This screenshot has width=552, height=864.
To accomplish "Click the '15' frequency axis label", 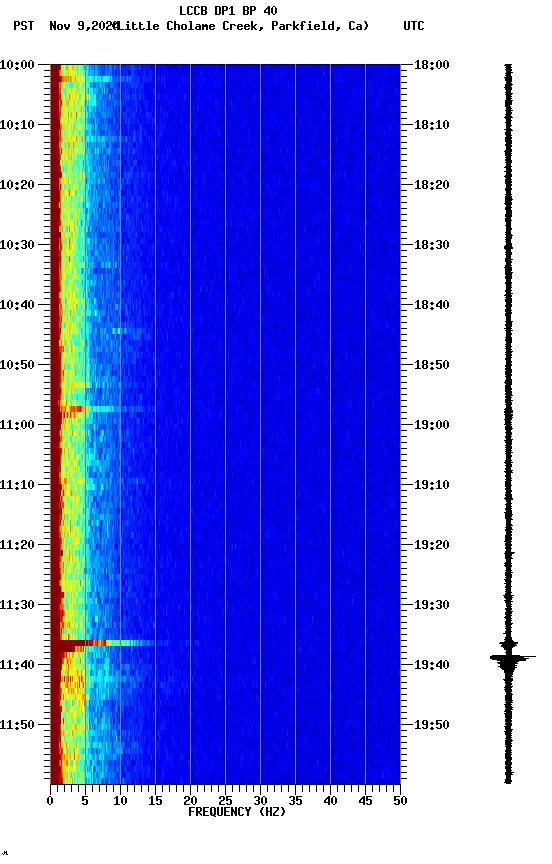I will [x=155, y=801].
